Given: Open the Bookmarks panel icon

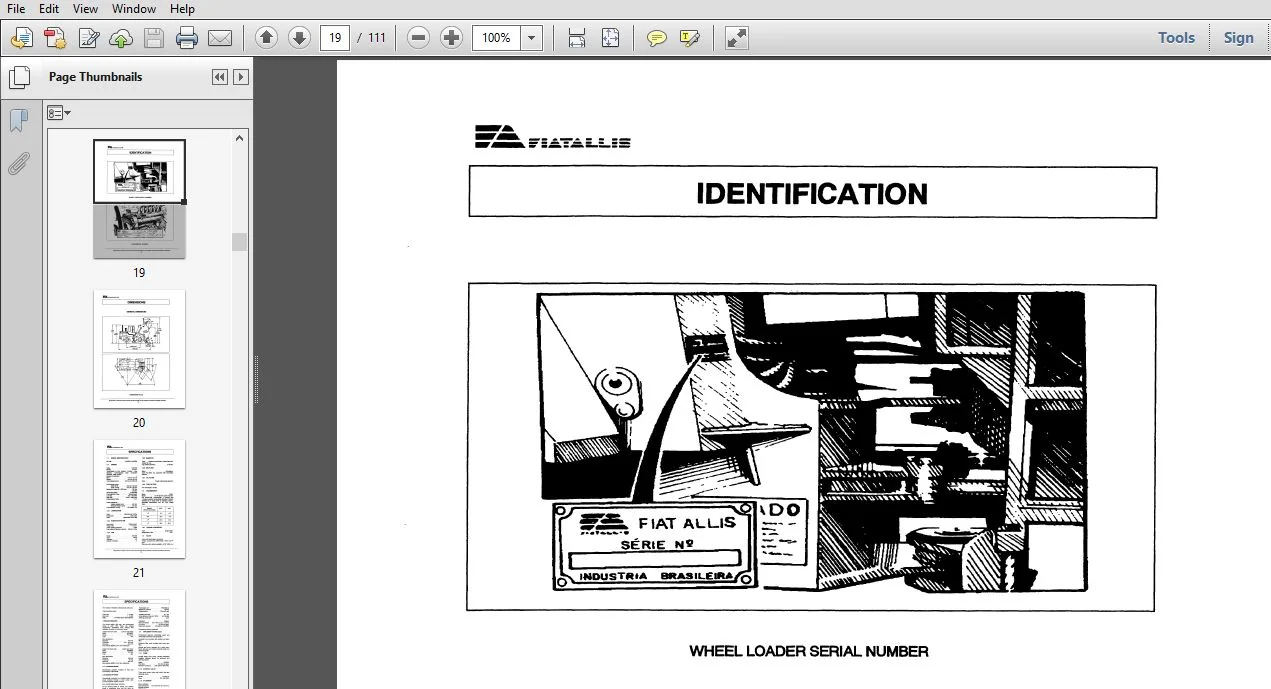Looking at the screenshot, I should click(x=18, y=121).
